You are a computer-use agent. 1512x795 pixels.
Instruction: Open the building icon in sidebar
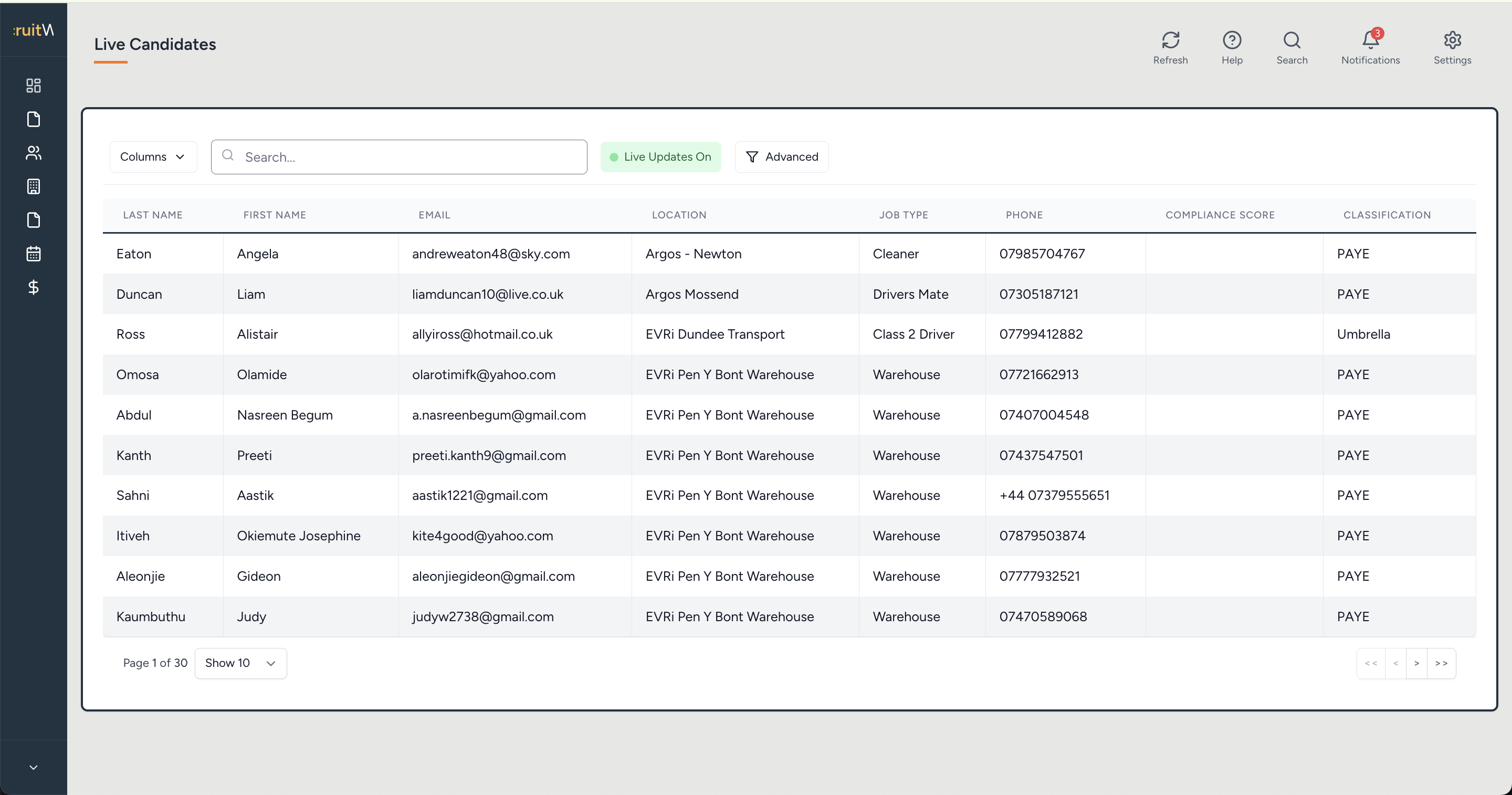coord(34,187)
